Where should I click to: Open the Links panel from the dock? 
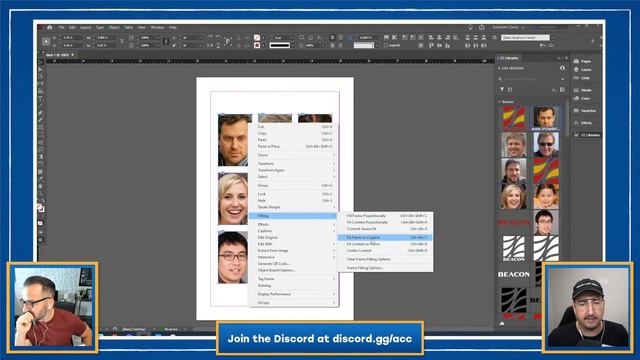tap(583, 78)
